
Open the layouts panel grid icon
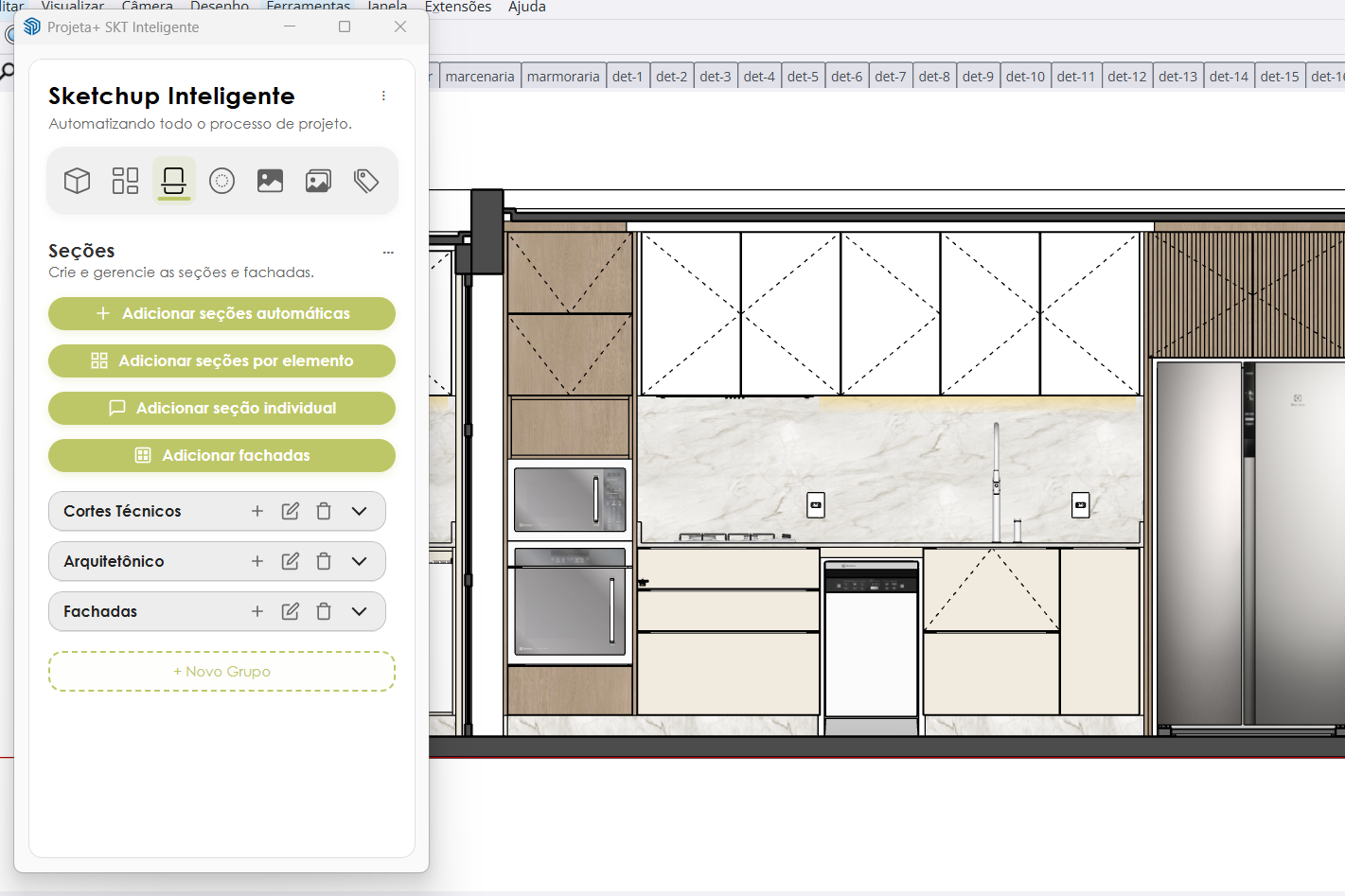125,180
